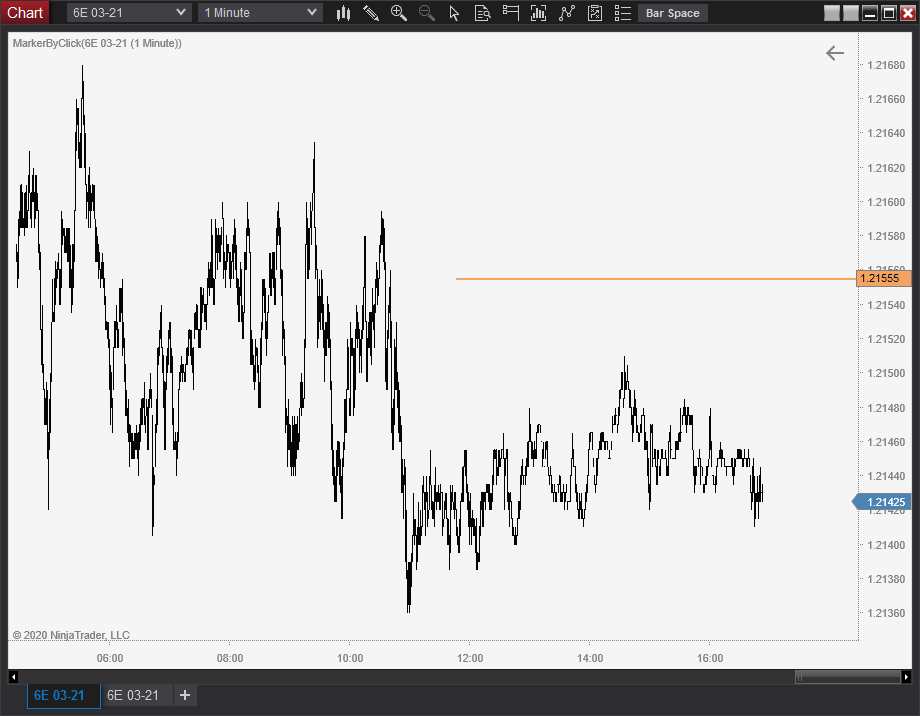
Task: Select the cursor pointer tool
Action: pyautogui.click(x=454, y=13)
